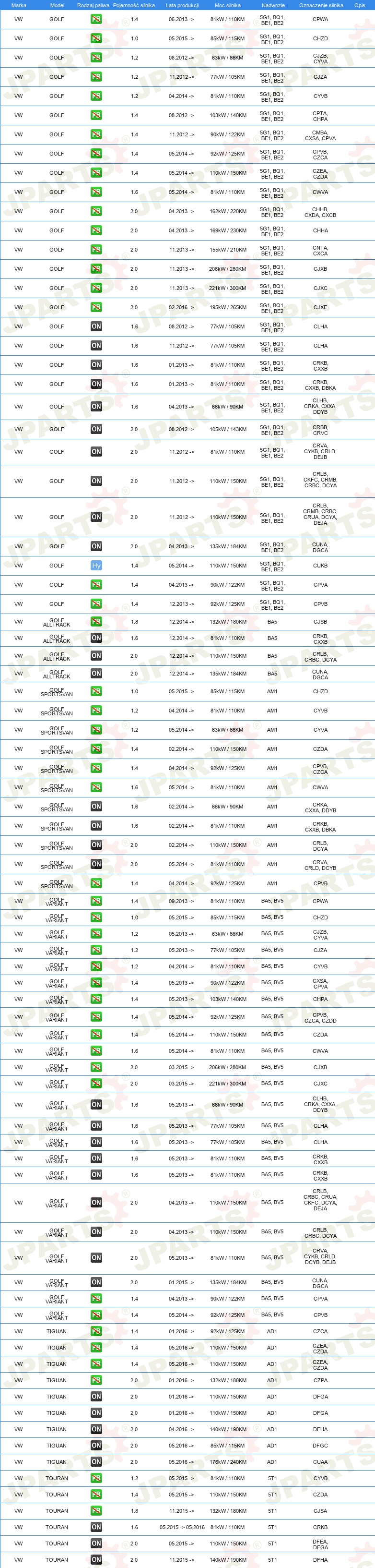Image resolution: width=375 pixels, height=1568 pixels.
Task: Click the '05.2015 -> 05.2016' production years cell
Action: 182,1527
